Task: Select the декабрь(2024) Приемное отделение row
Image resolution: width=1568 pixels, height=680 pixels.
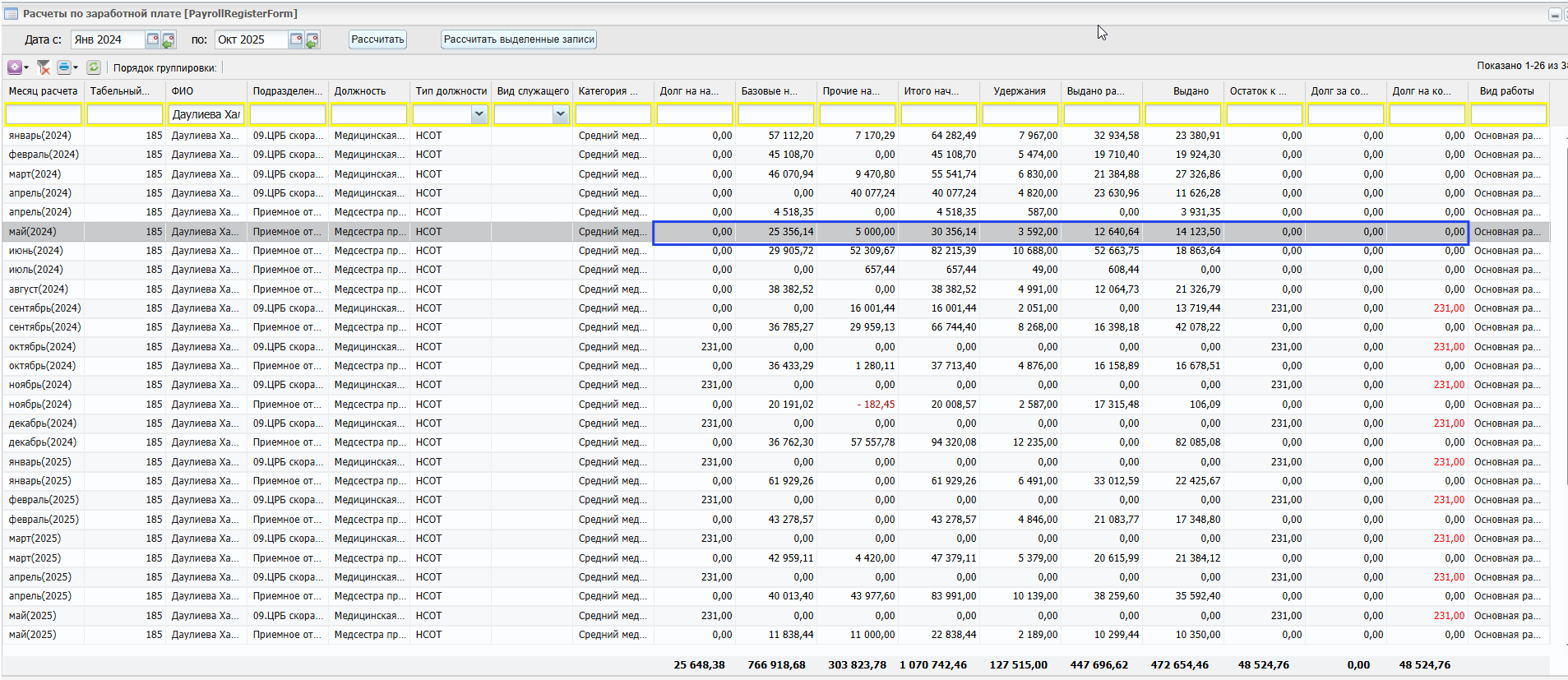Action: coord(43,442)
